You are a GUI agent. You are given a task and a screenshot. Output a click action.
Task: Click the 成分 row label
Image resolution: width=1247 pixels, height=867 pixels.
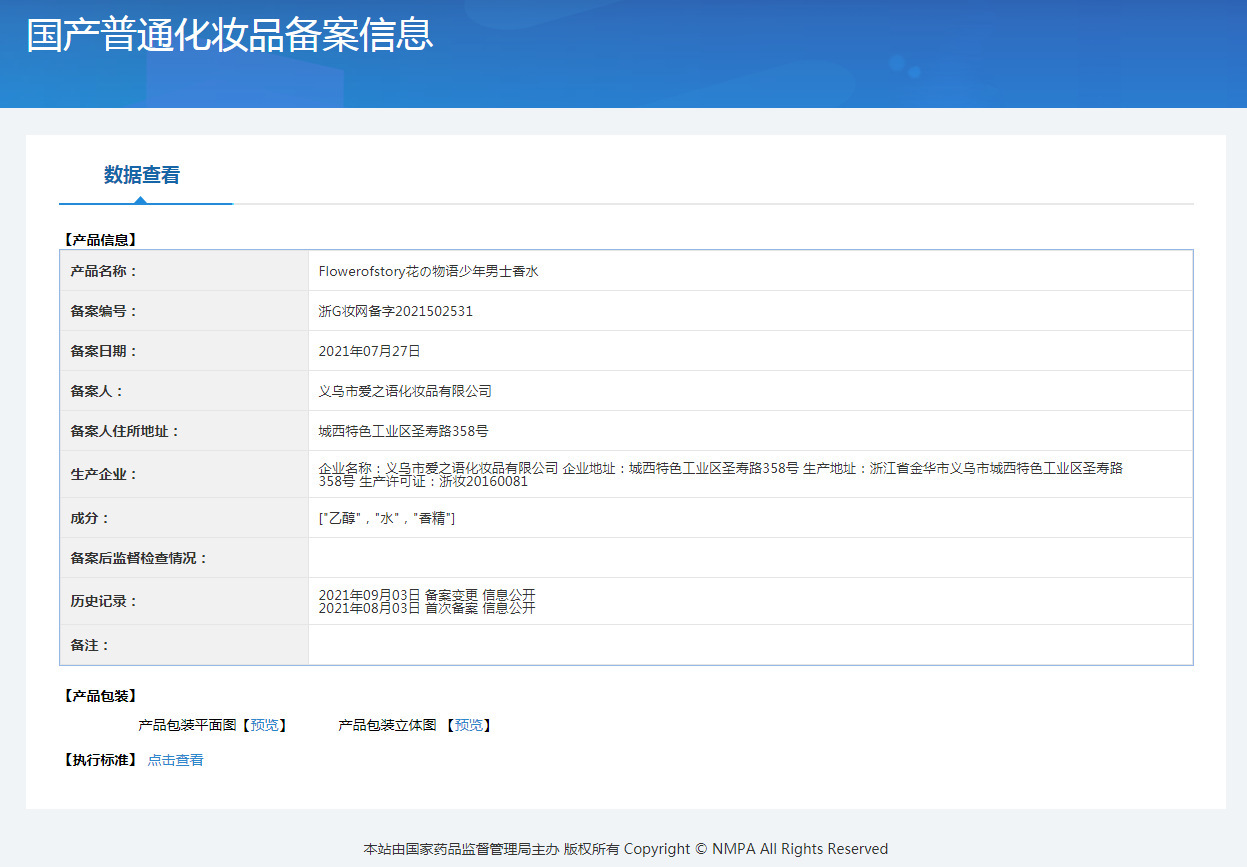point(90,518)
